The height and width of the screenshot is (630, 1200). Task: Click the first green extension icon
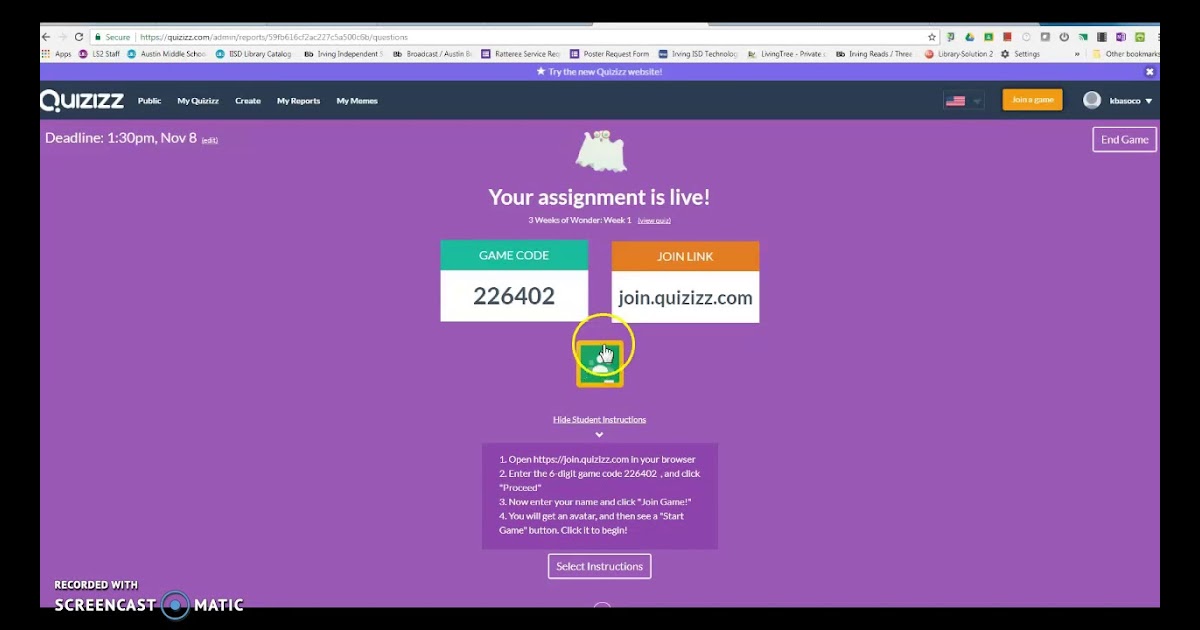tap(950, 37)
